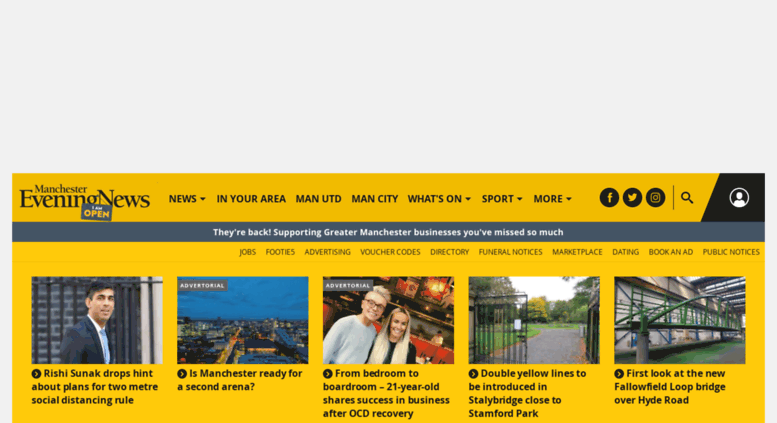The image size is (777, 423).
Task: Click the Manchester Evening News logo
Action: (x=84, y=201)
